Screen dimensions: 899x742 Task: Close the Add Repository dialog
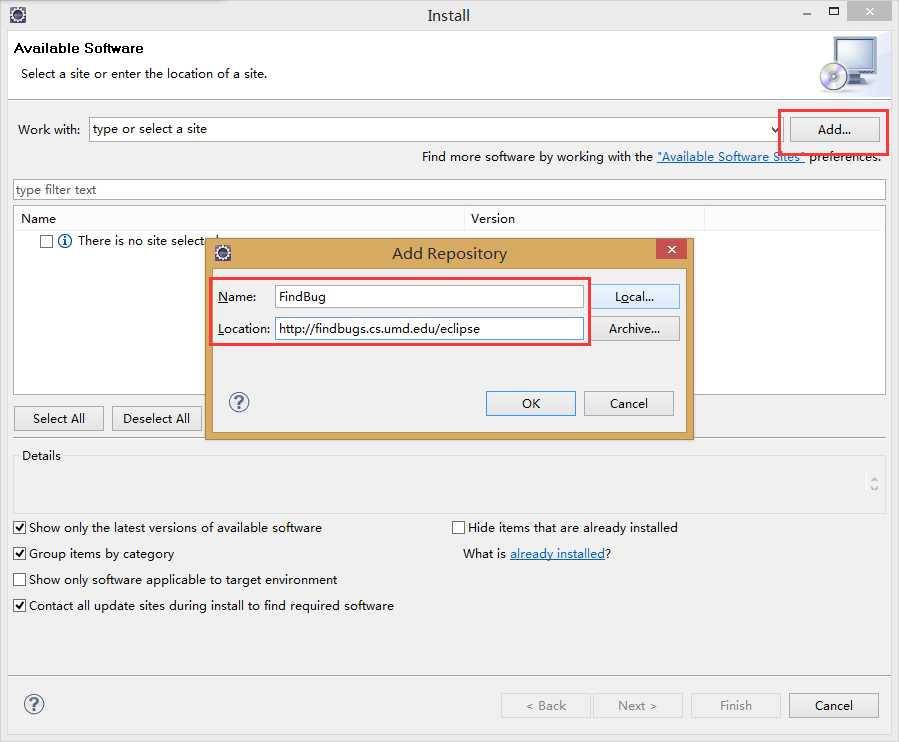click(x=671, y=249)
